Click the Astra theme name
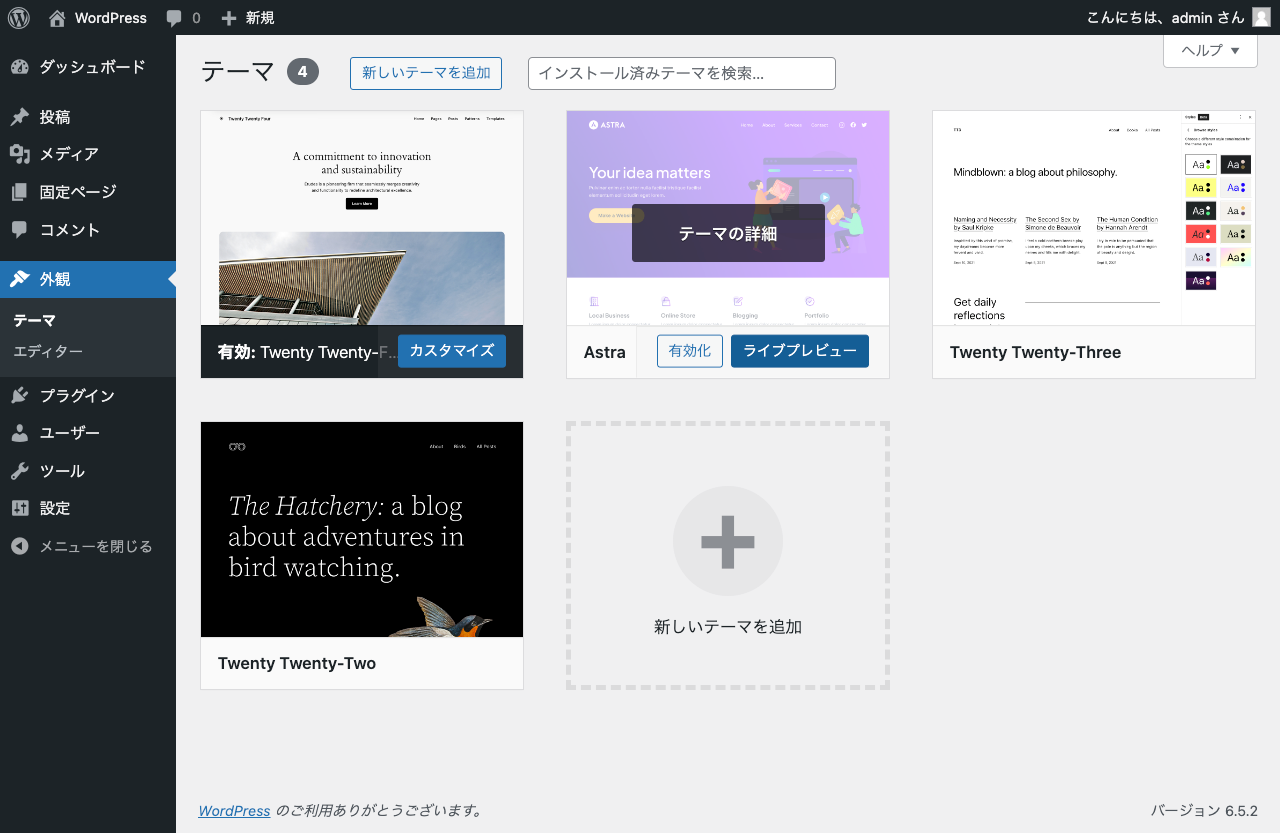This screenshot has height=833, width=1280. coord(605,352)
